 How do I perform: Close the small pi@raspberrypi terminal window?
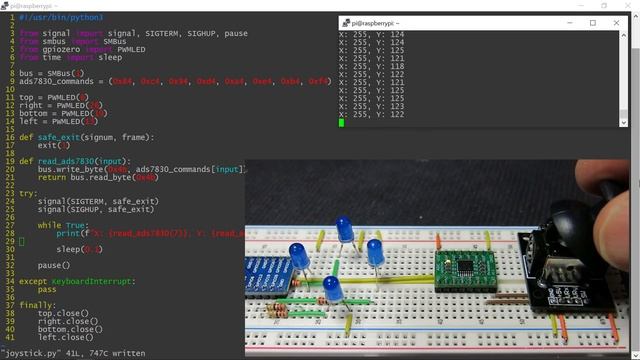(616, 23)
